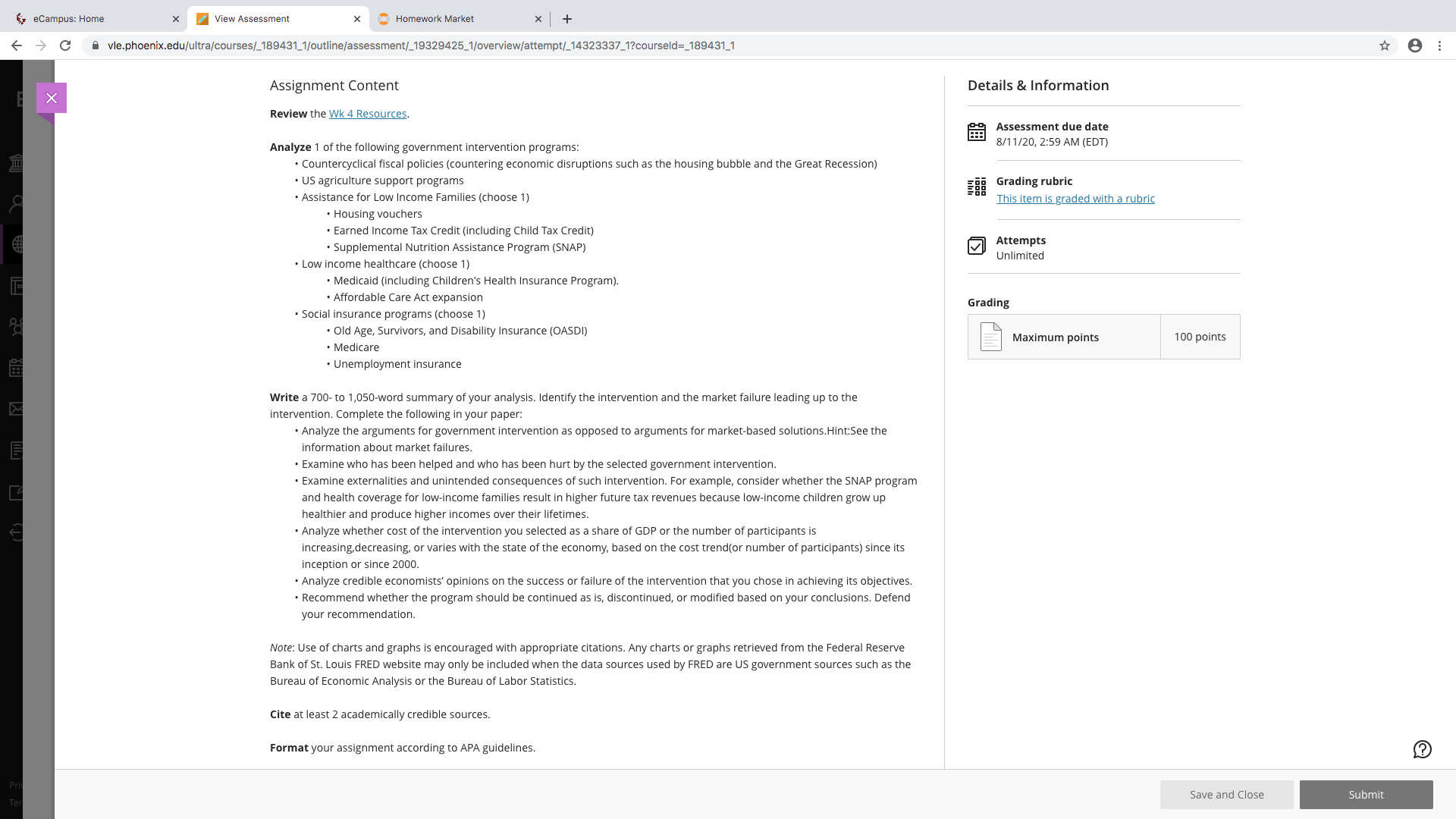
Task: Switch to the Homework Market tab
Action: (453, 19)
